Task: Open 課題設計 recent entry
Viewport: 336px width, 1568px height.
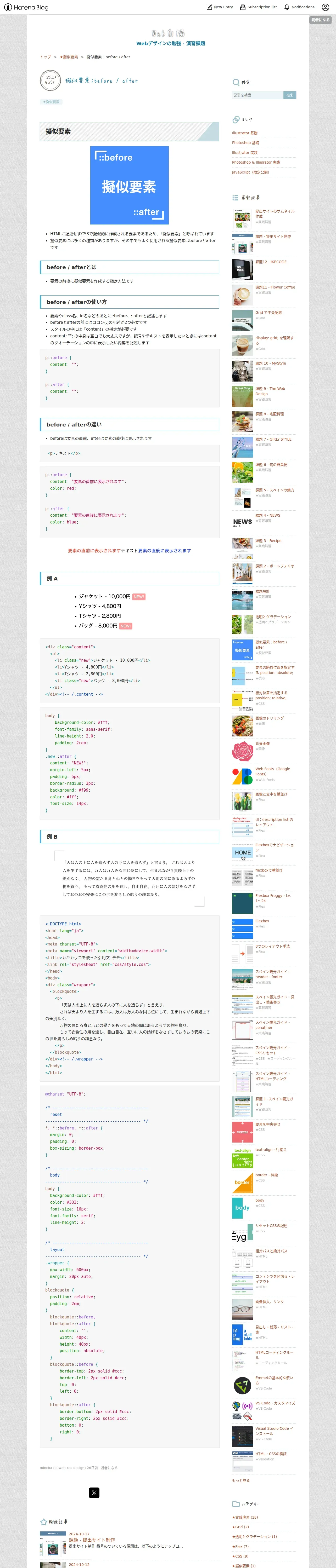Action: tap(262, 591)
